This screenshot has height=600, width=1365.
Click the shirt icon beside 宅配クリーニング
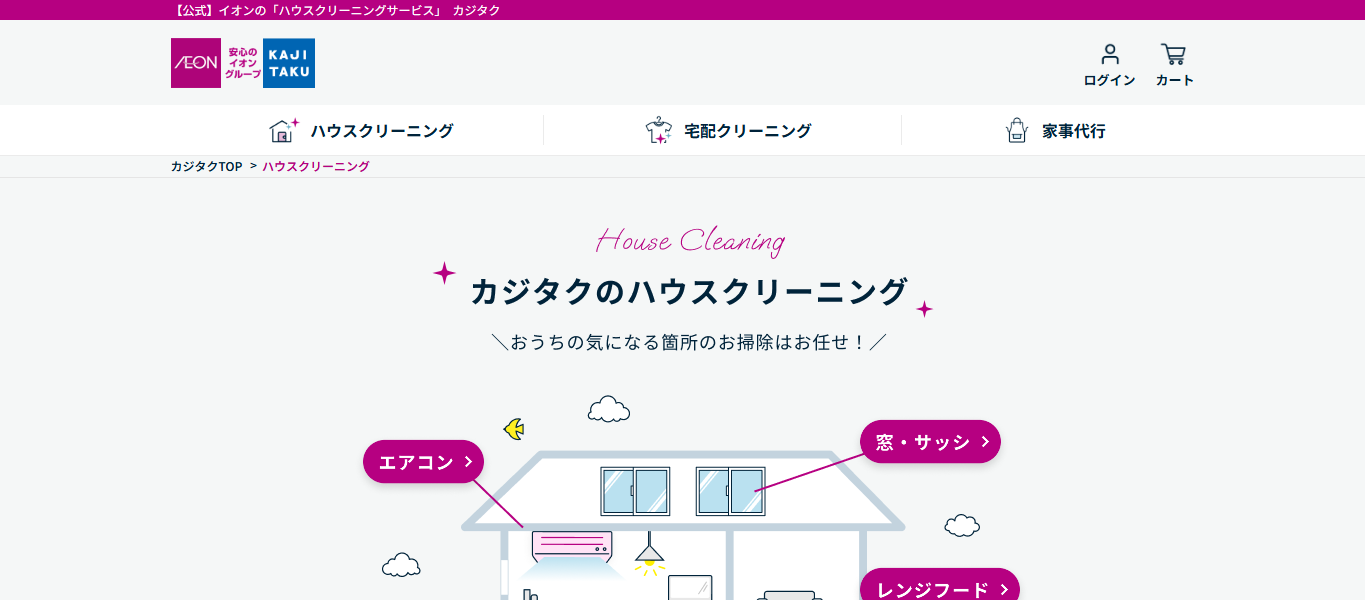659,130
